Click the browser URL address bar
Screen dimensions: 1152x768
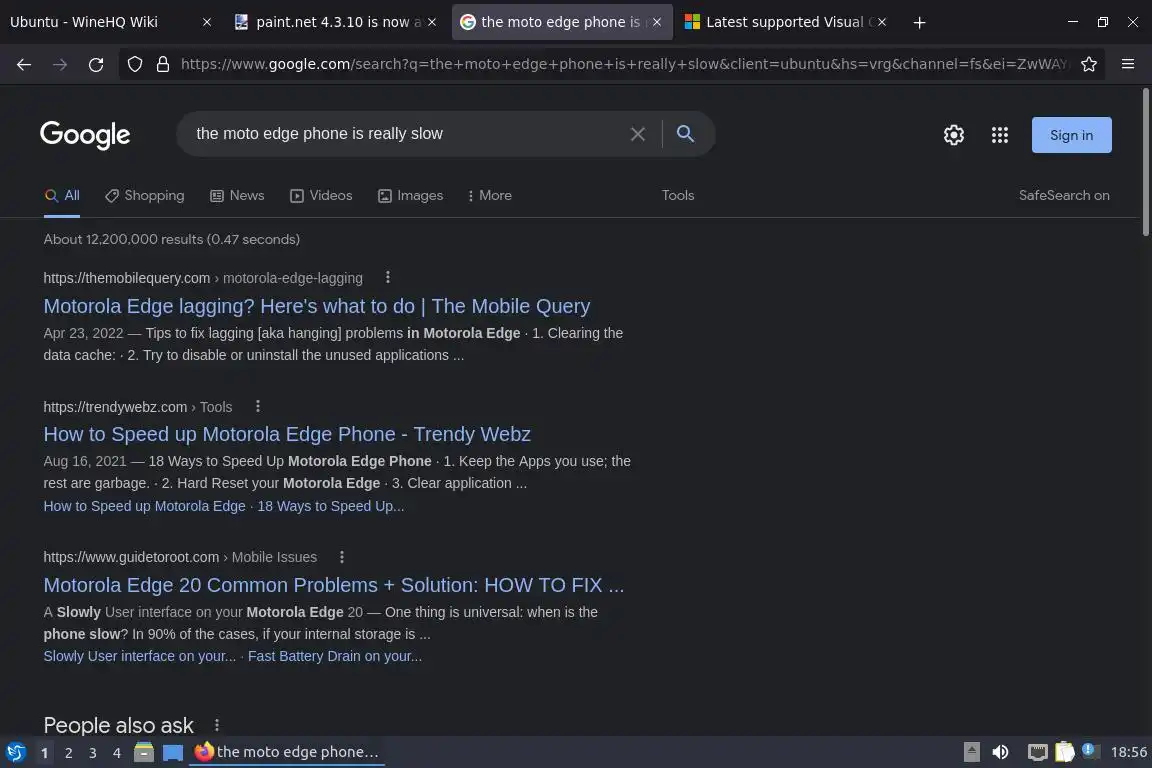point(624,65)
